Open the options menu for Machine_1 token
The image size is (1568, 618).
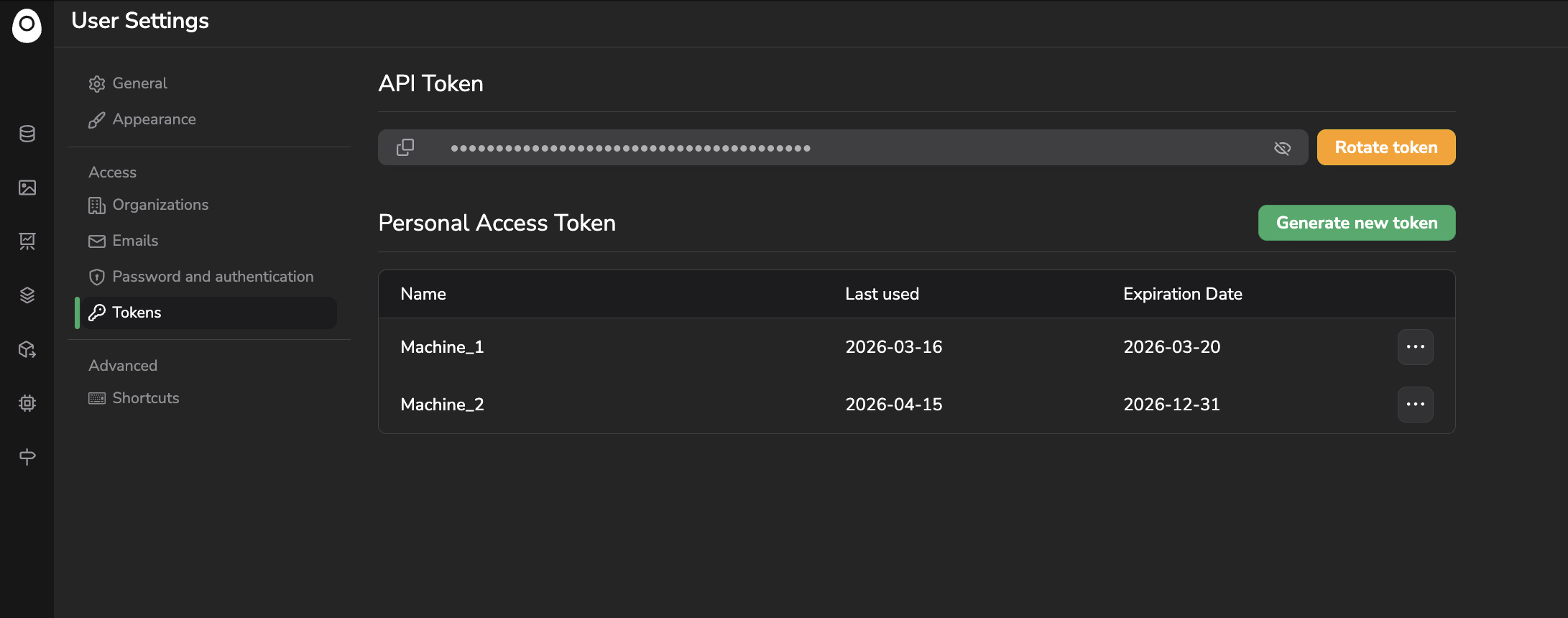pos(1415,347)
